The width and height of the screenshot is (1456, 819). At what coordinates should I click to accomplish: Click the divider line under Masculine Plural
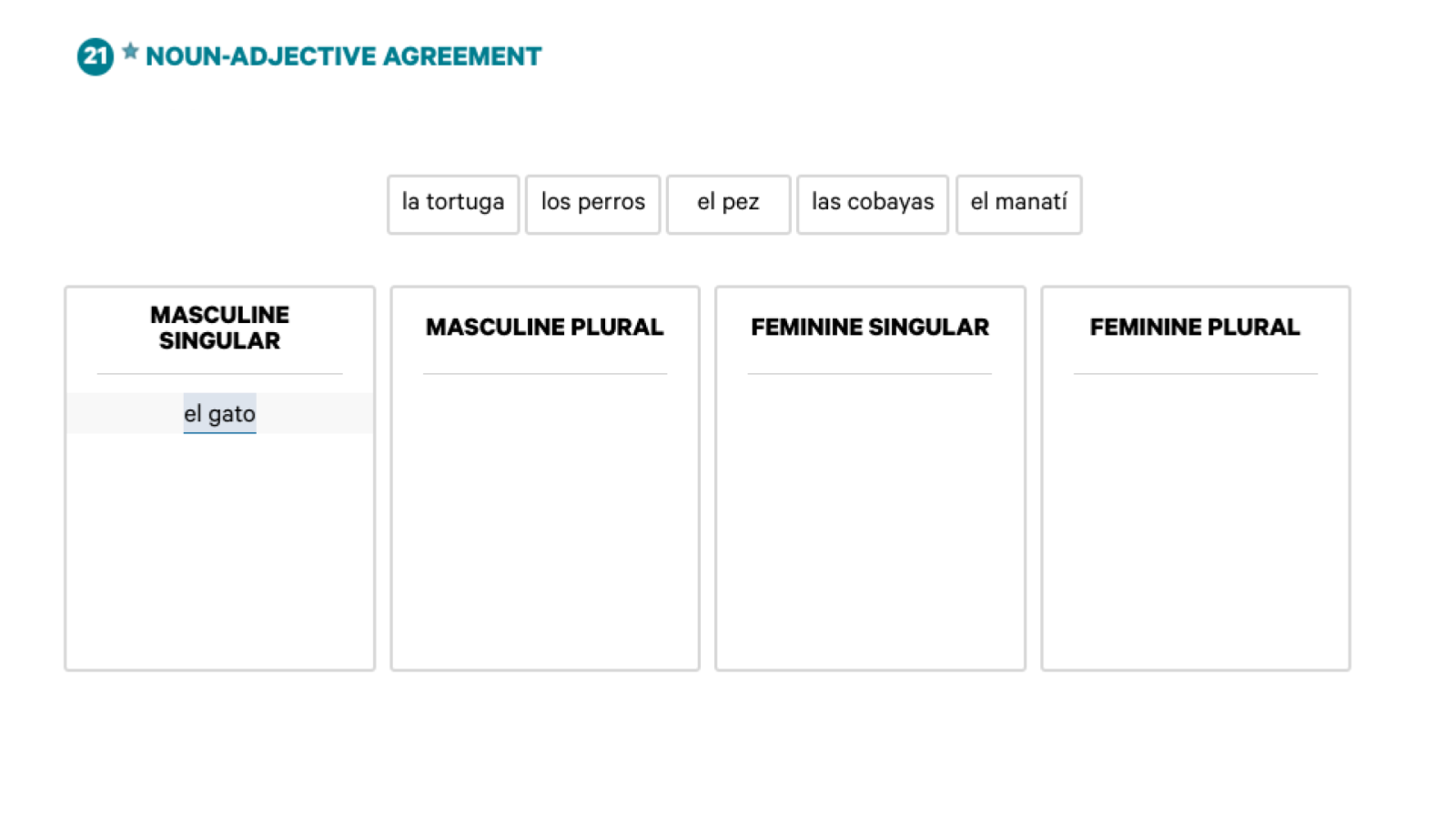point(544,373)
